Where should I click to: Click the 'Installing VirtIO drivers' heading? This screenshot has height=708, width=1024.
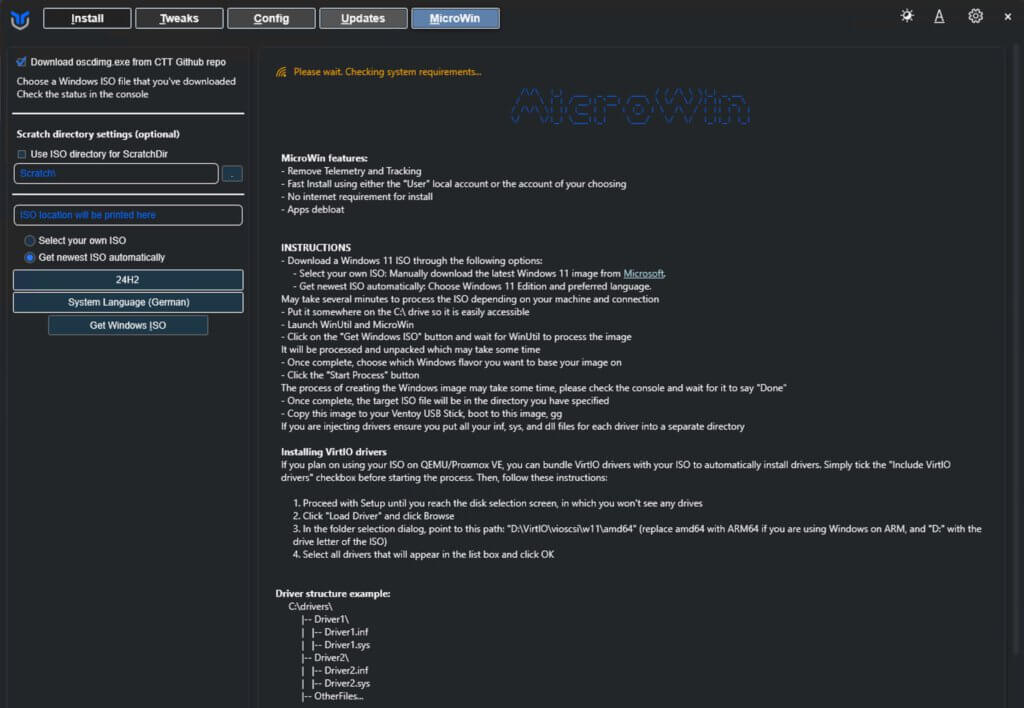click(334, 452)
